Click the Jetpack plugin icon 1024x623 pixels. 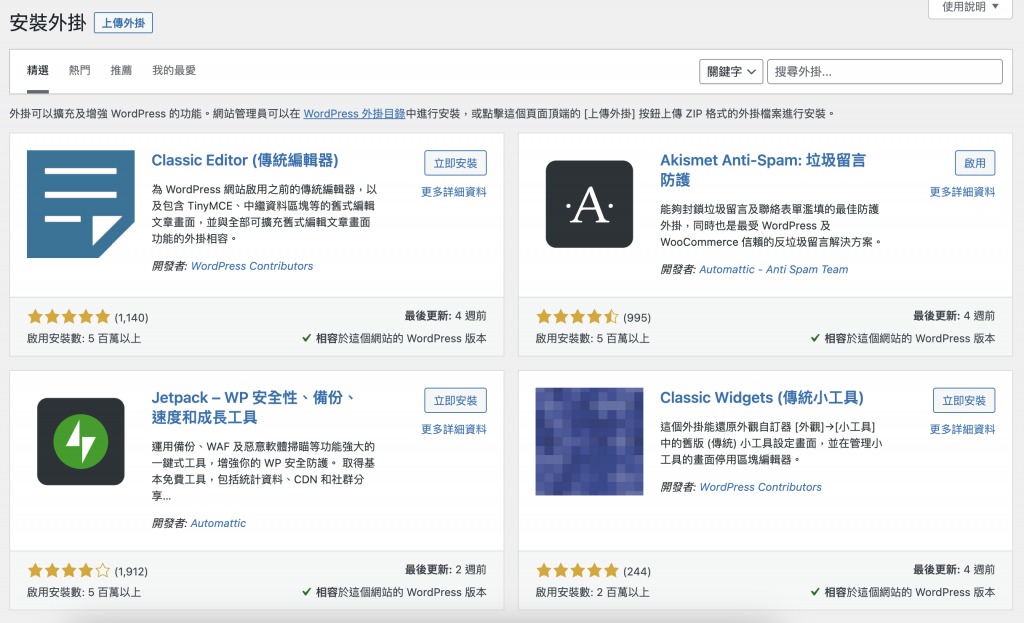[80, 441]
